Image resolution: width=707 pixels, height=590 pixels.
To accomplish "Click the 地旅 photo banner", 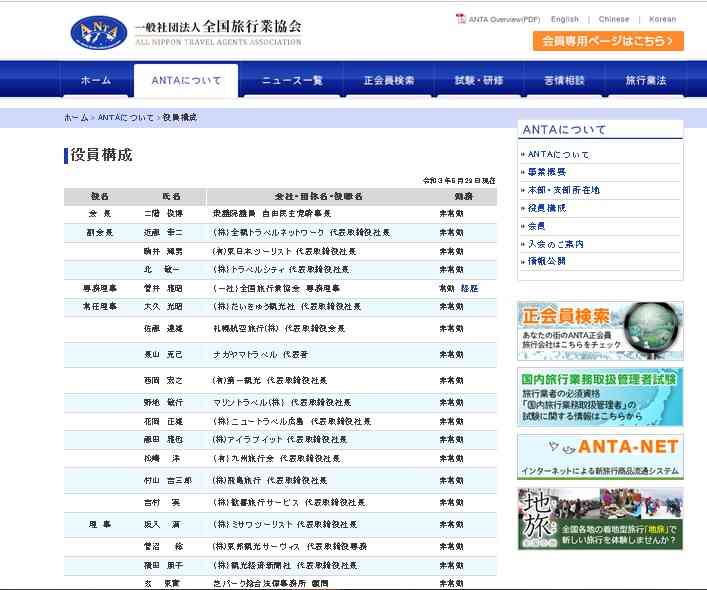I will [600, 518].
